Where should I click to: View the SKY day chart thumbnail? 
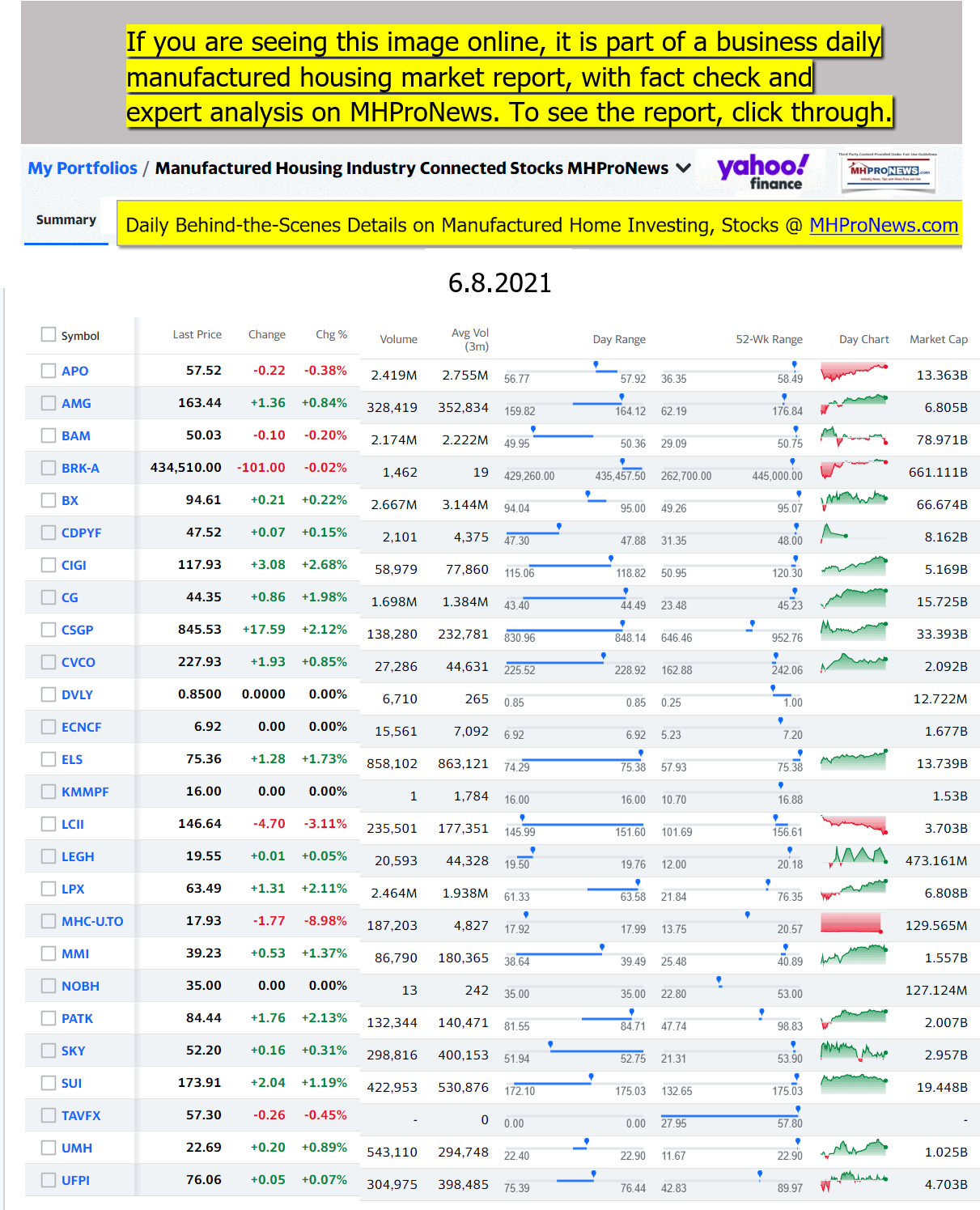pos(854,1051)
